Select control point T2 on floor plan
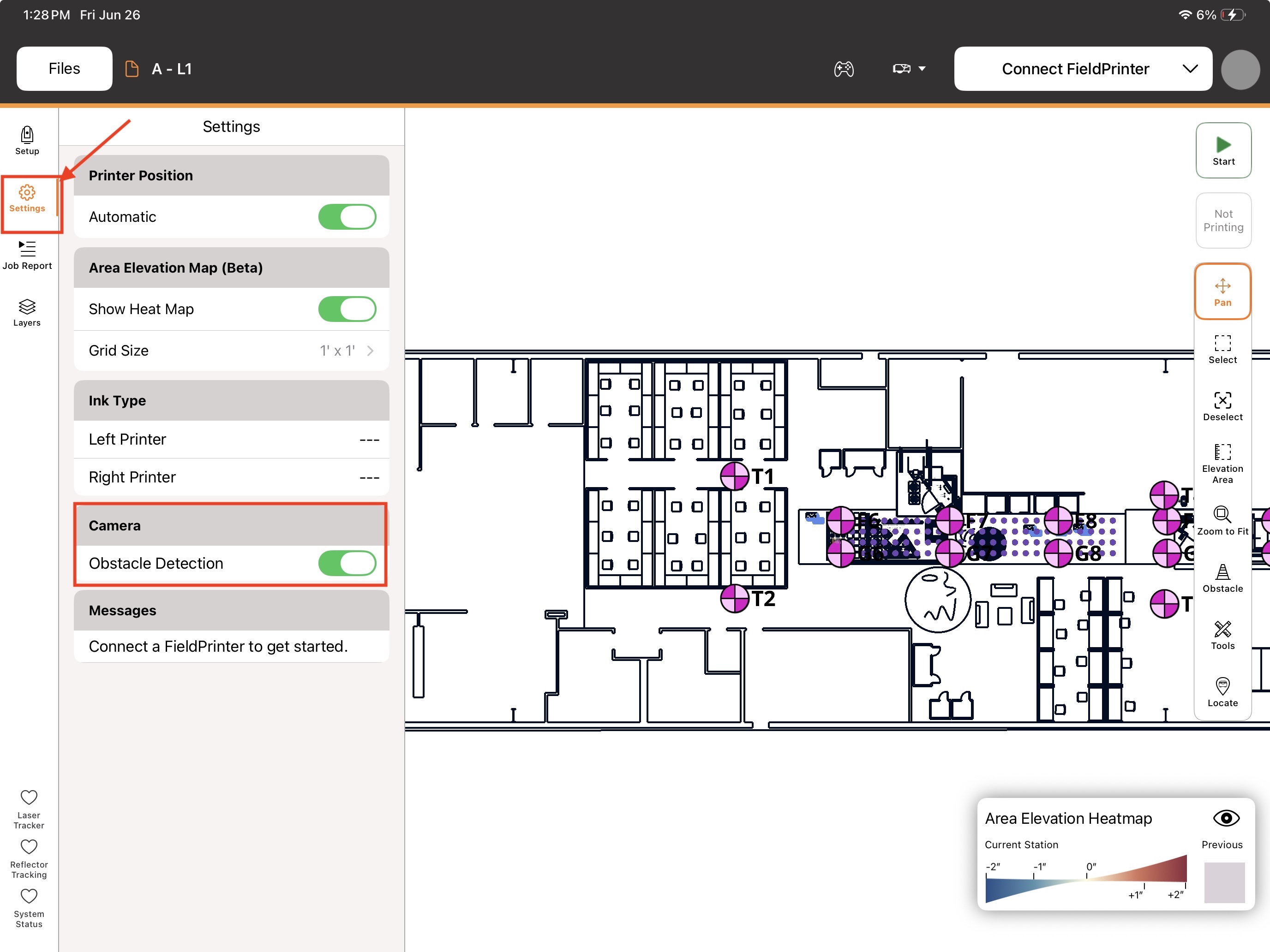Image resolution: width=1270 pixels, height=952 pixels. click(734, 599)
